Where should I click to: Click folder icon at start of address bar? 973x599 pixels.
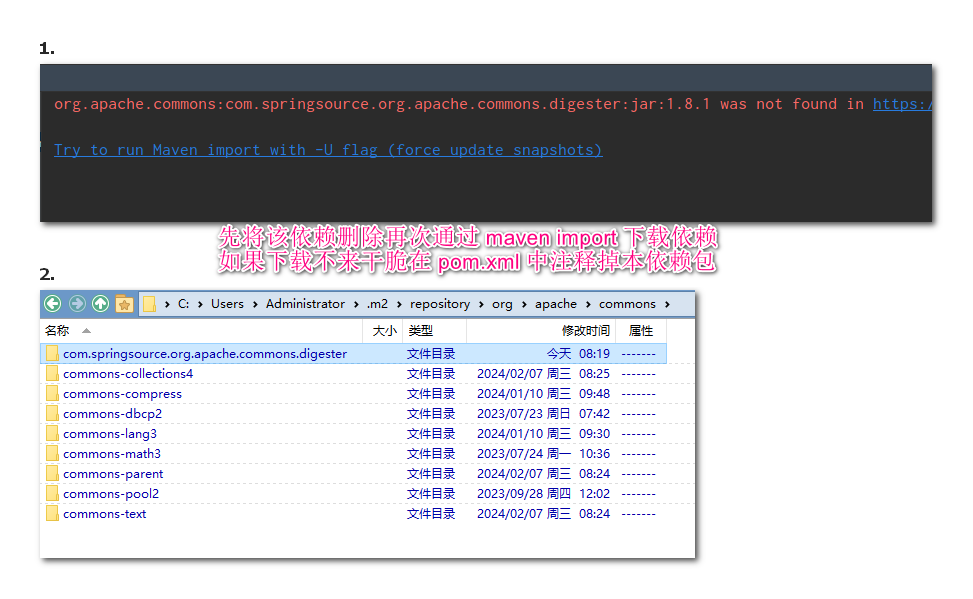coord(150,304)
